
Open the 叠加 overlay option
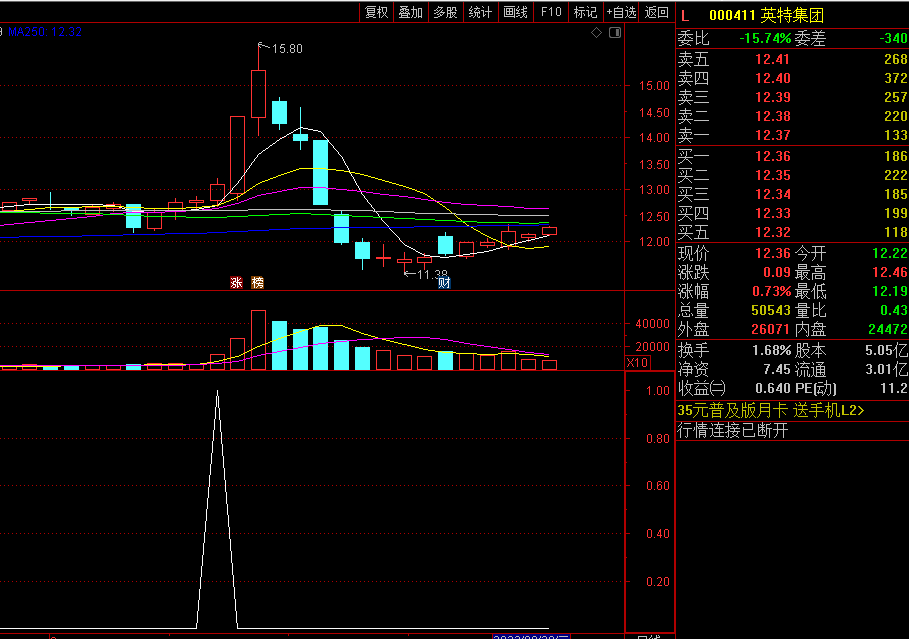410,12
